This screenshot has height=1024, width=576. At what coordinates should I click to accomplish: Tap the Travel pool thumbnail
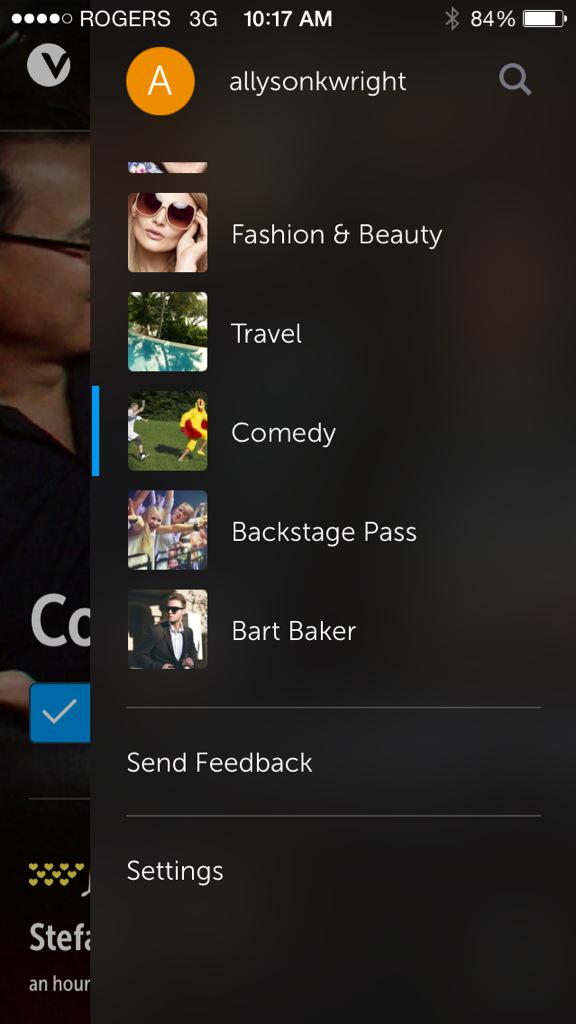(x=167, y=332)
